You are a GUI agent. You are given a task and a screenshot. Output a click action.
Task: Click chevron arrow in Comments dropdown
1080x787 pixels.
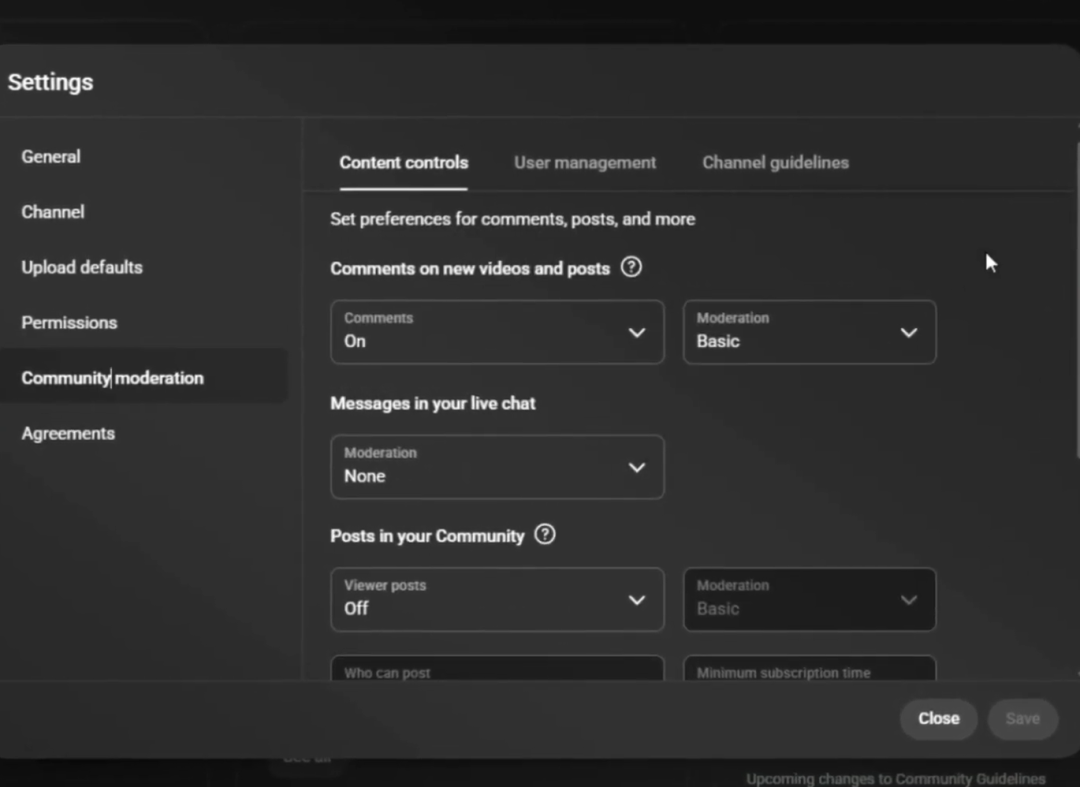click(637, 333)
